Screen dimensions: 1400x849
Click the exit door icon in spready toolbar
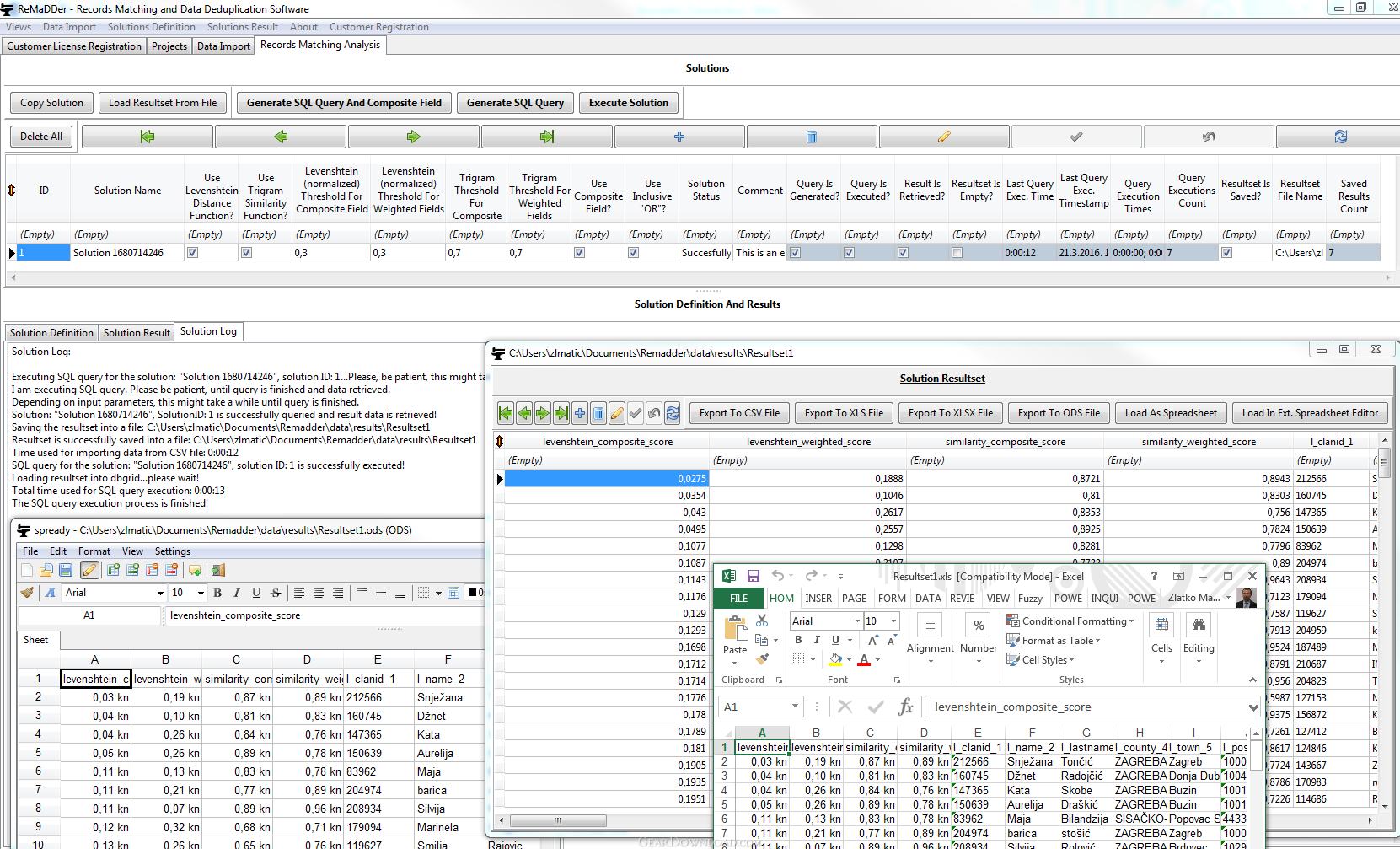218,571
